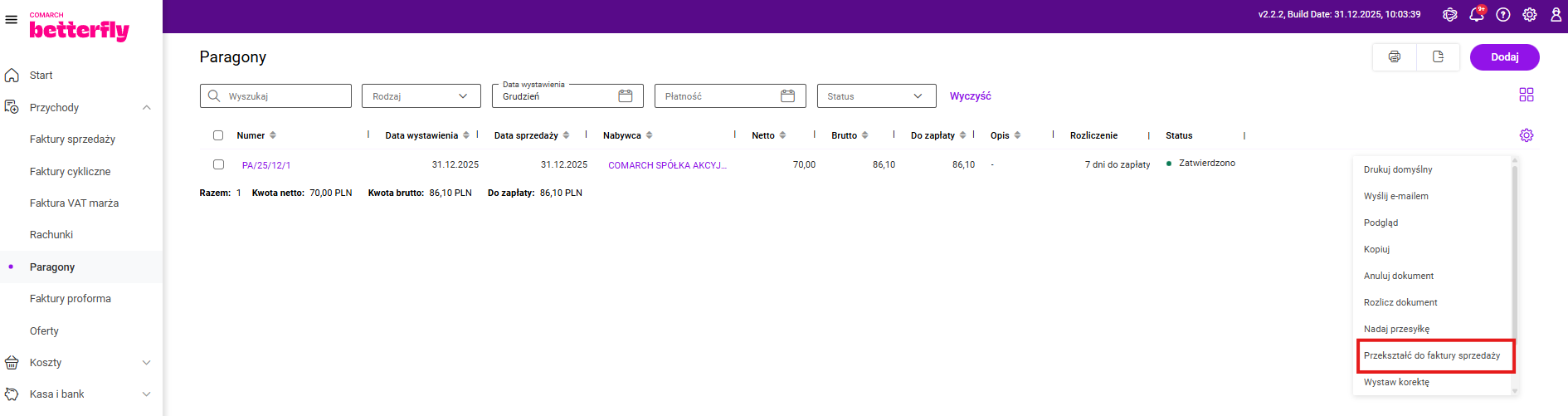
Task: Open the user profile icon
Action: [1556, 15]
